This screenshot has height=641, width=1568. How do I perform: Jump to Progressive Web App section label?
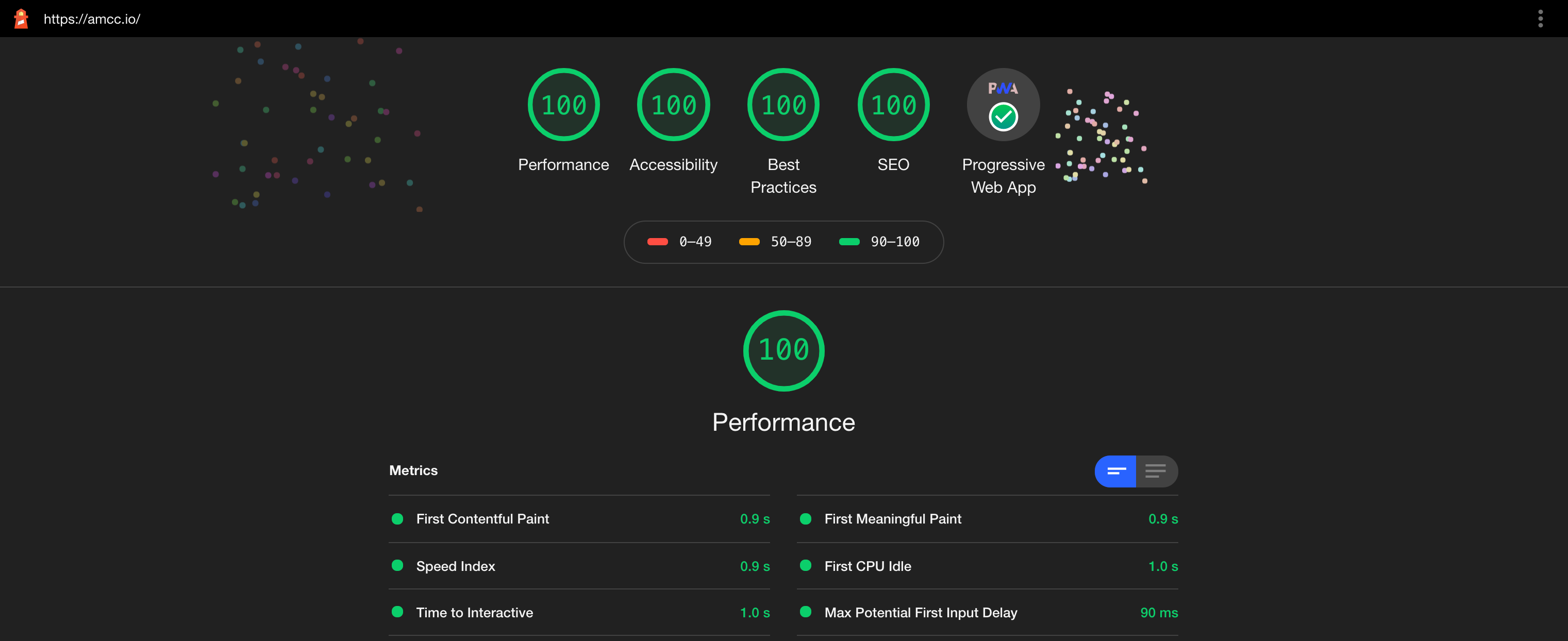click(x=1003, y=176)
